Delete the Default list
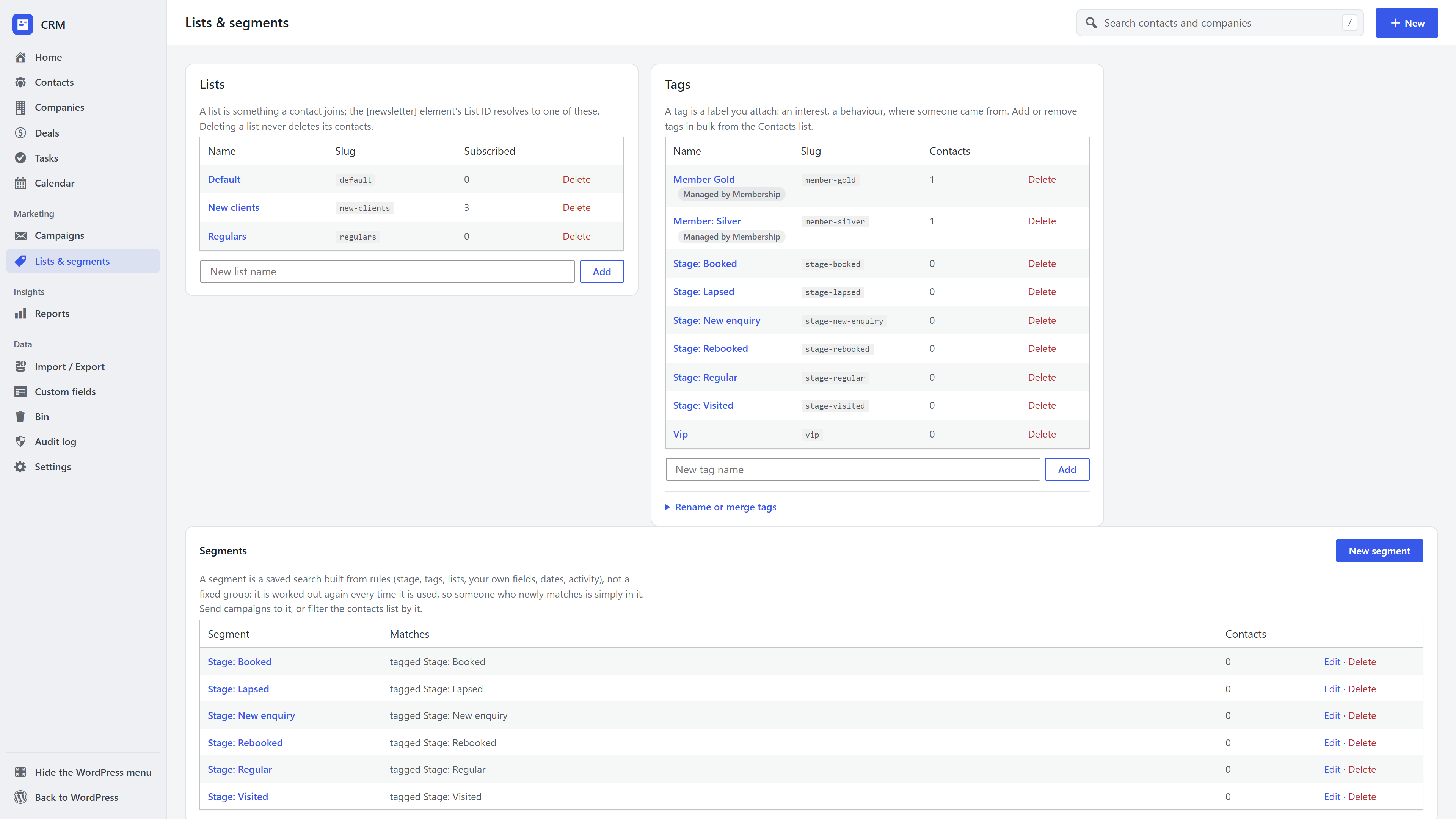 pyautogui.click(x=576, y=179)
